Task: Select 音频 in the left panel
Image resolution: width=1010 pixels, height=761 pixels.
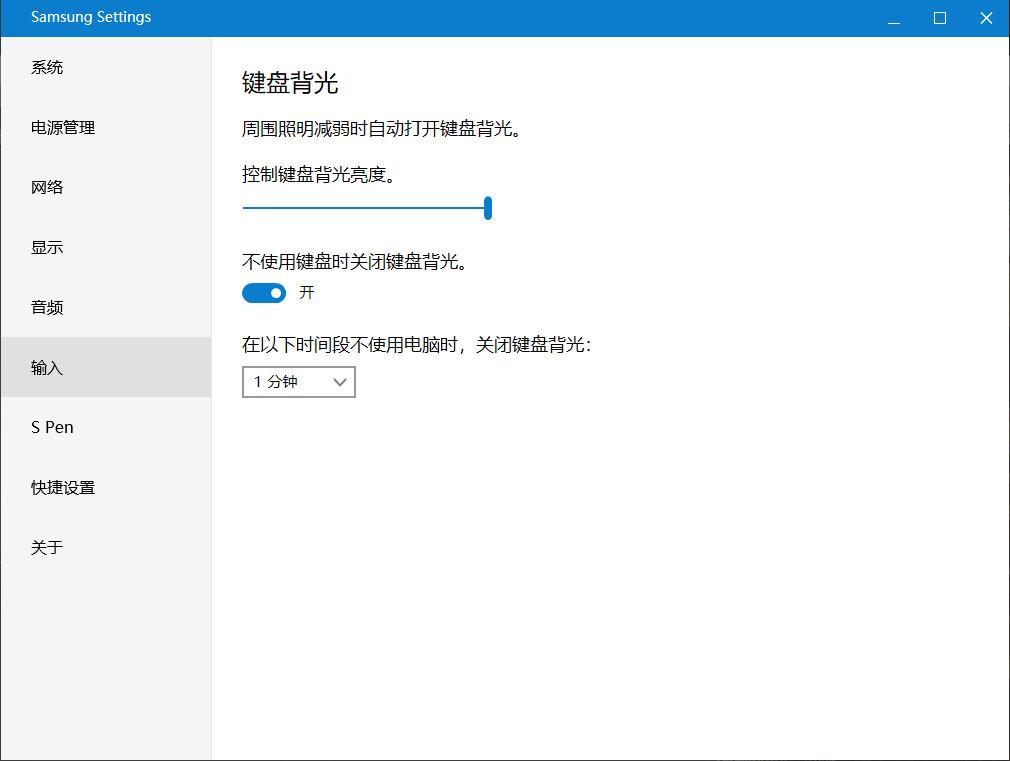Action: pyautogui.click(x=46, y=307)
